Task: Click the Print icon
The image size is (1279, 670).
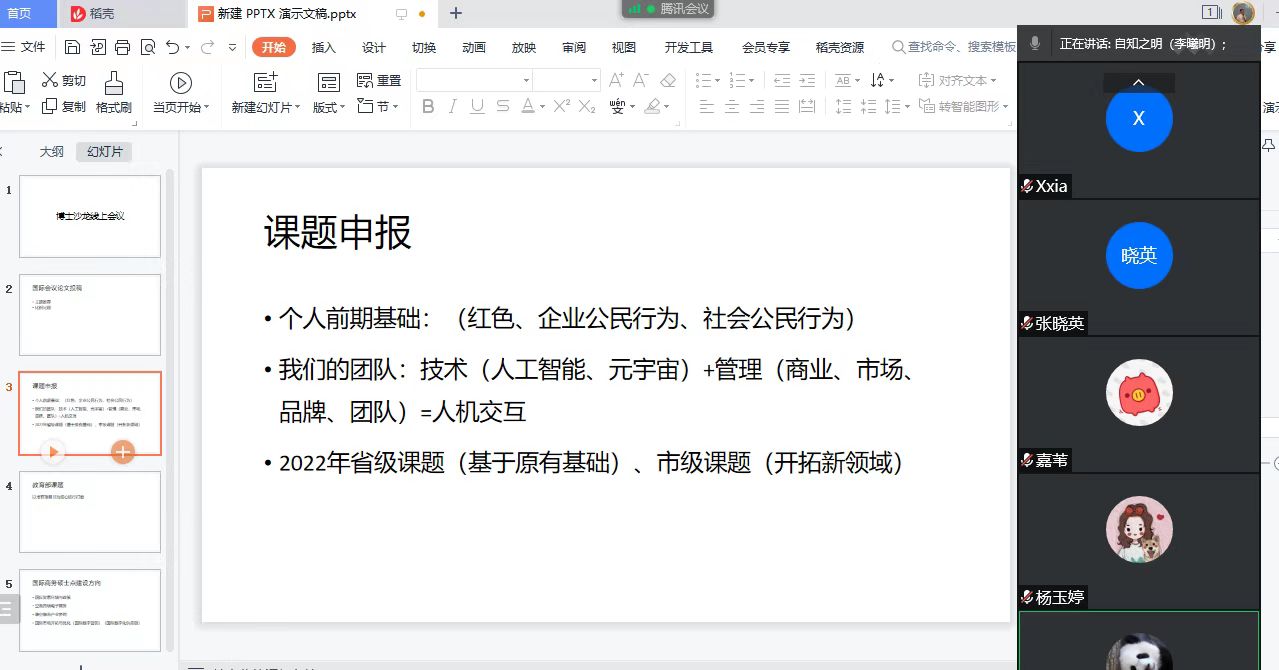Action: (122, 47)
